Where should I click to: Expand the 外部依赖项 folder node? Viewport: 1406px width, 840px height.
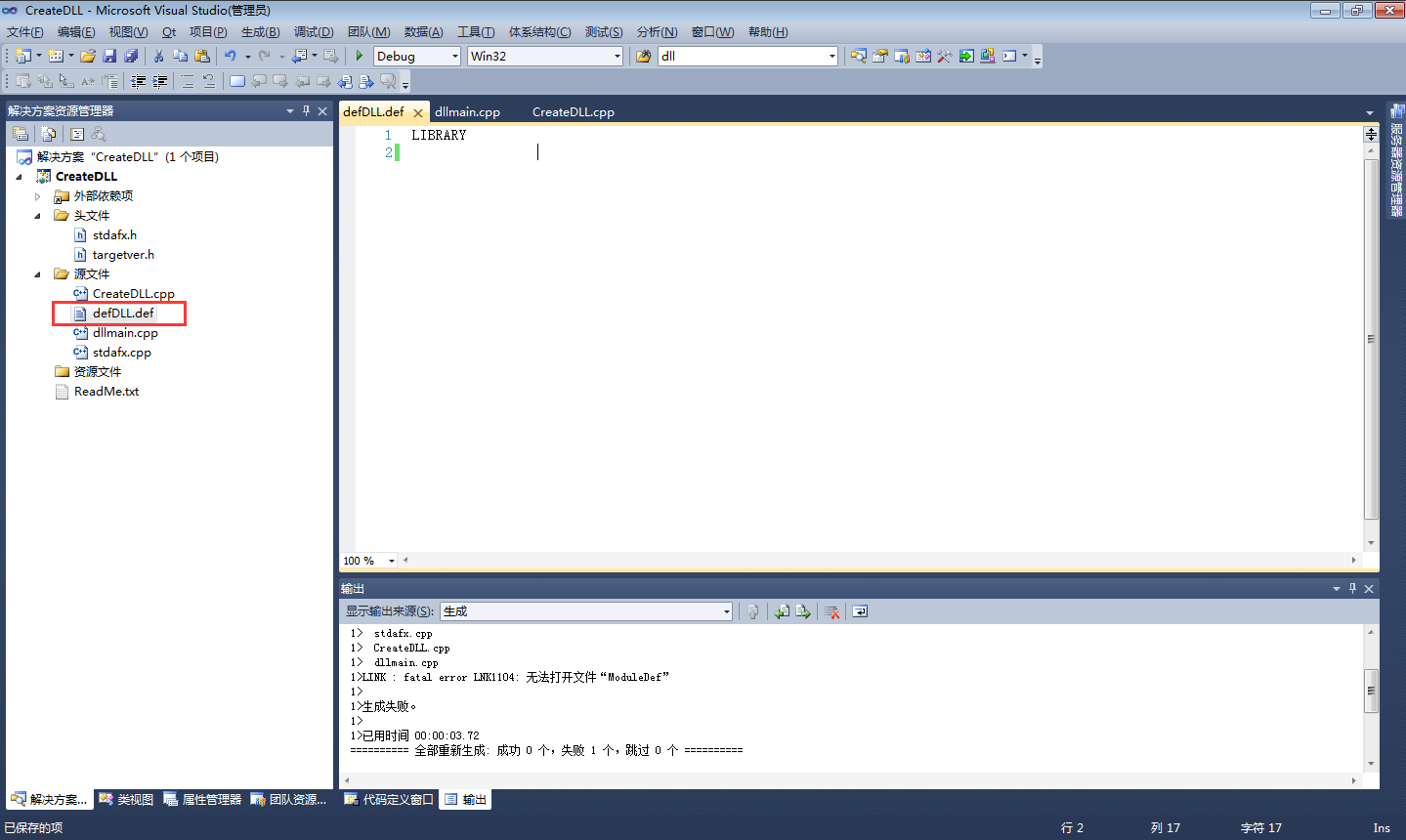click(38, 196)
